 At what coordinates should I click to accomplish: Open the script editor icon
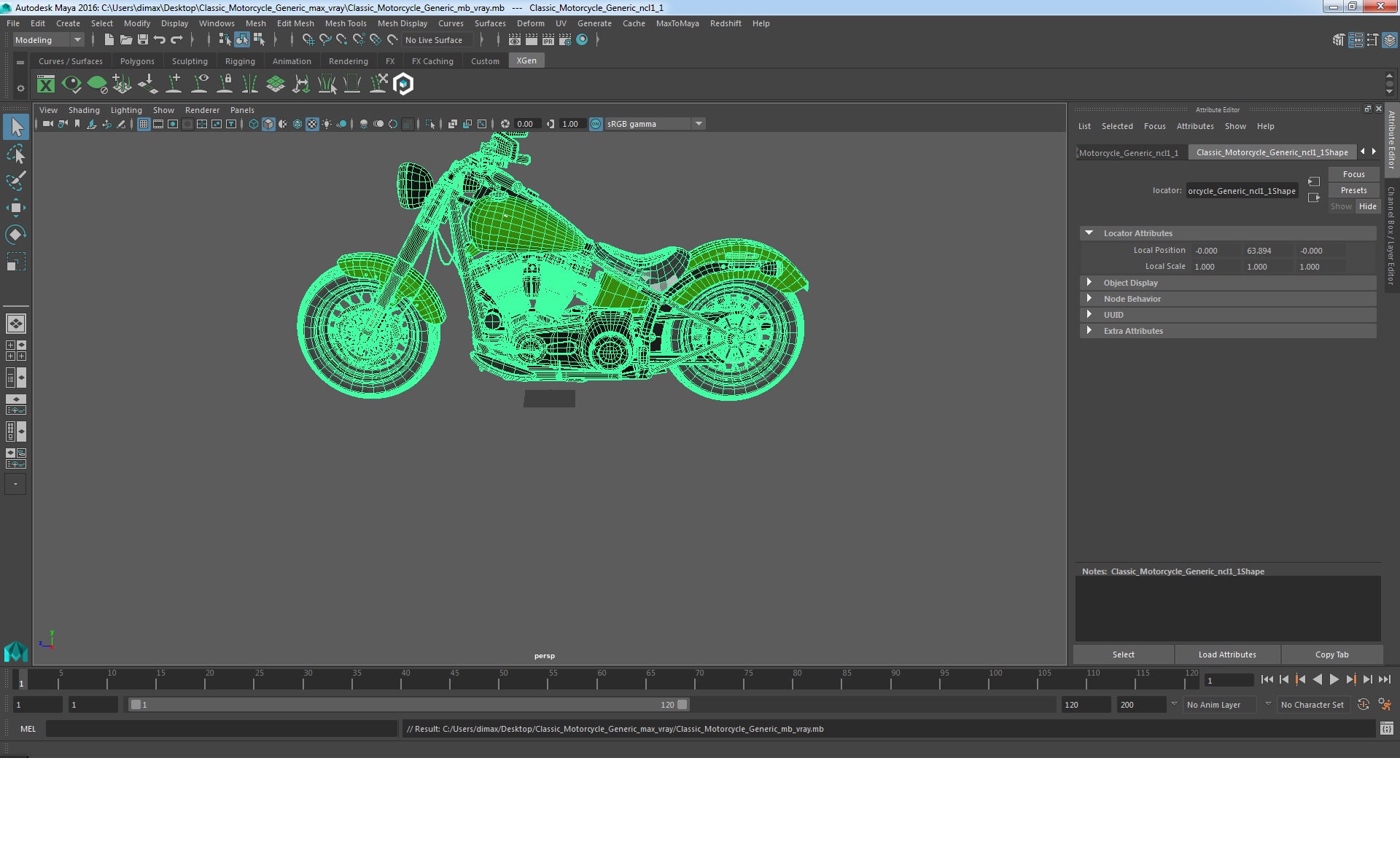point(1386,729)
